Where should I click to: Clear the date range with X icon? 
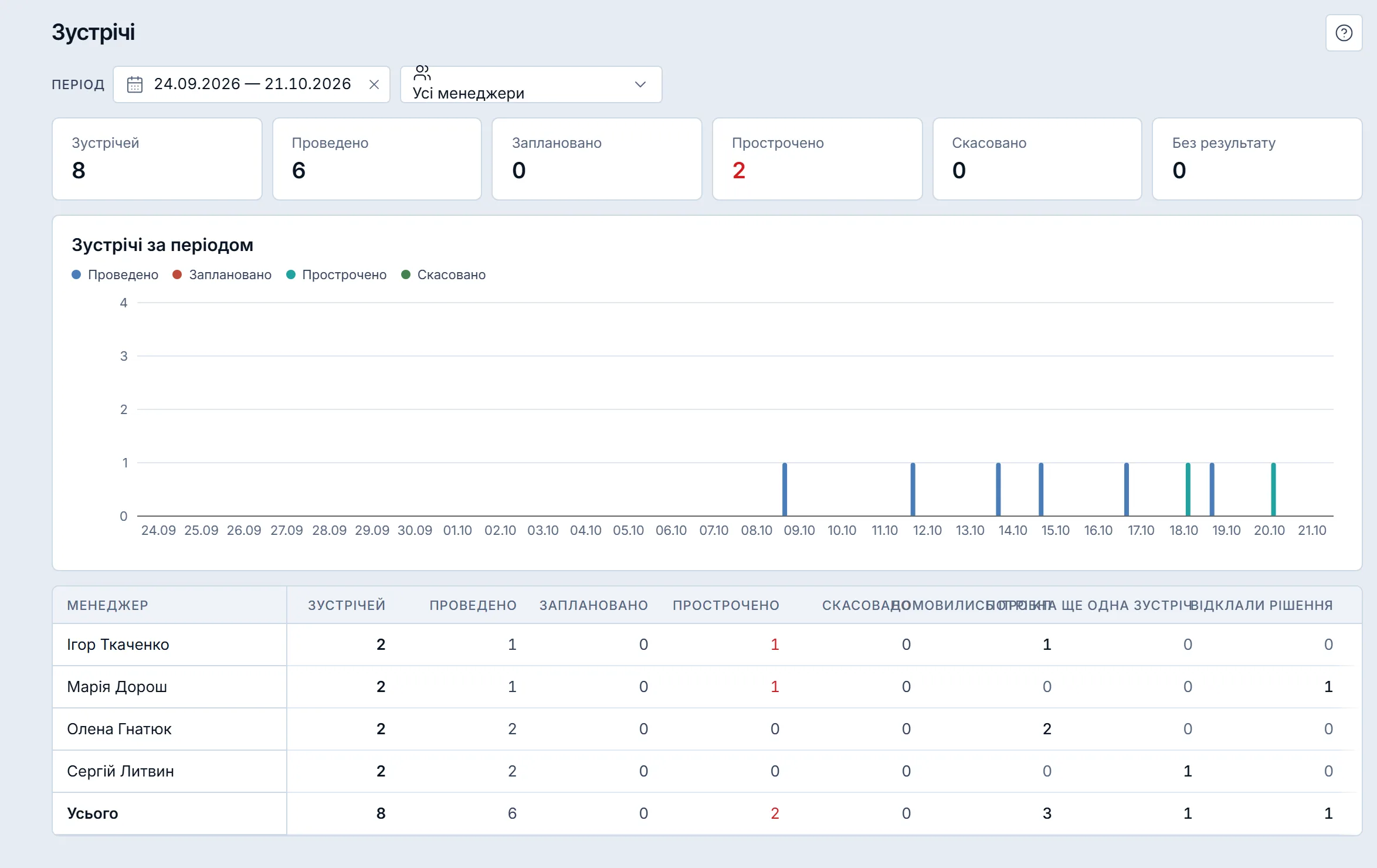[374, 84]
